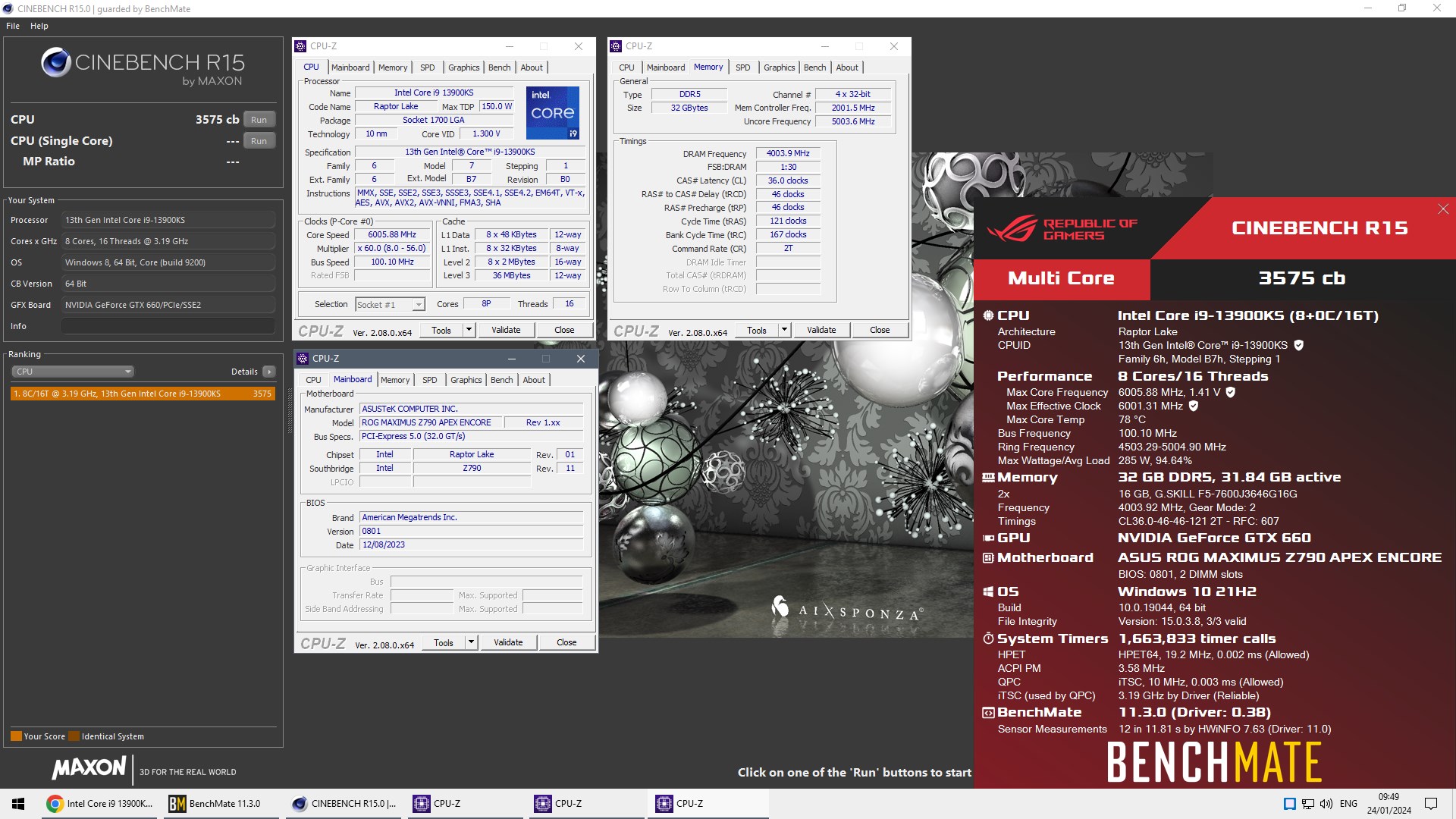Viewport: 1456px width, 819px height.
Task: Open Memory tab in CPU-Z Mainboard window
Action: pyautogui.click(x=395, y=380)
